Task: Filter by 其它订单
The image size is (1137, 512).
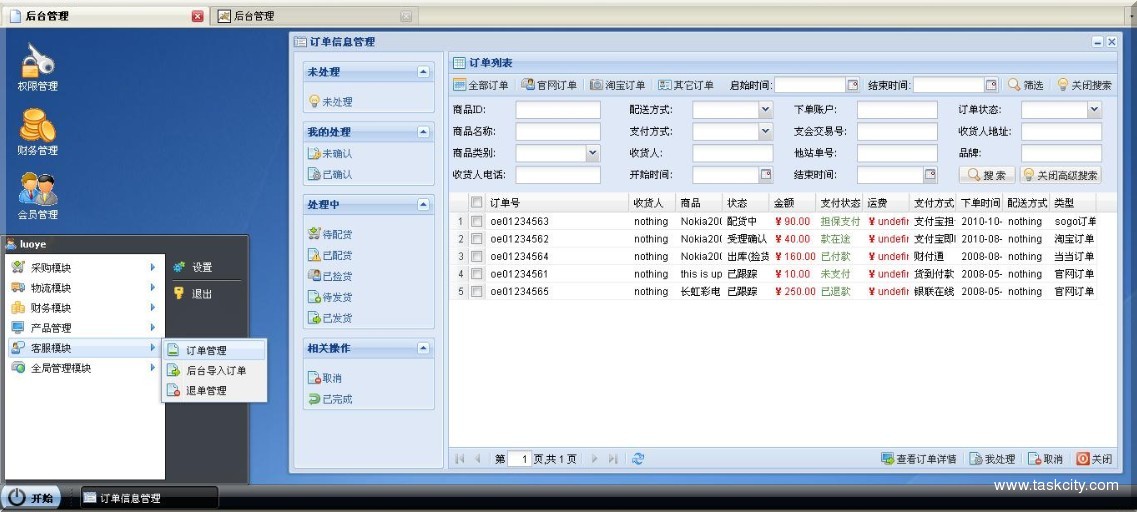Action: 686,85
